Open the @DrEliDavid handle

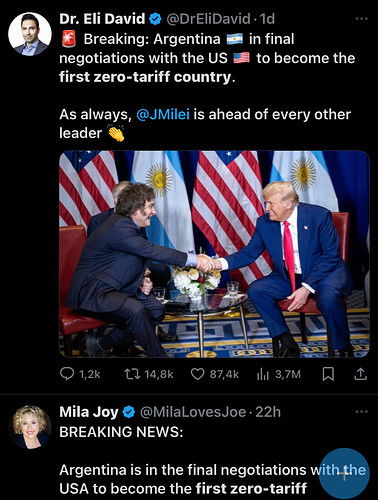point(208,19)
